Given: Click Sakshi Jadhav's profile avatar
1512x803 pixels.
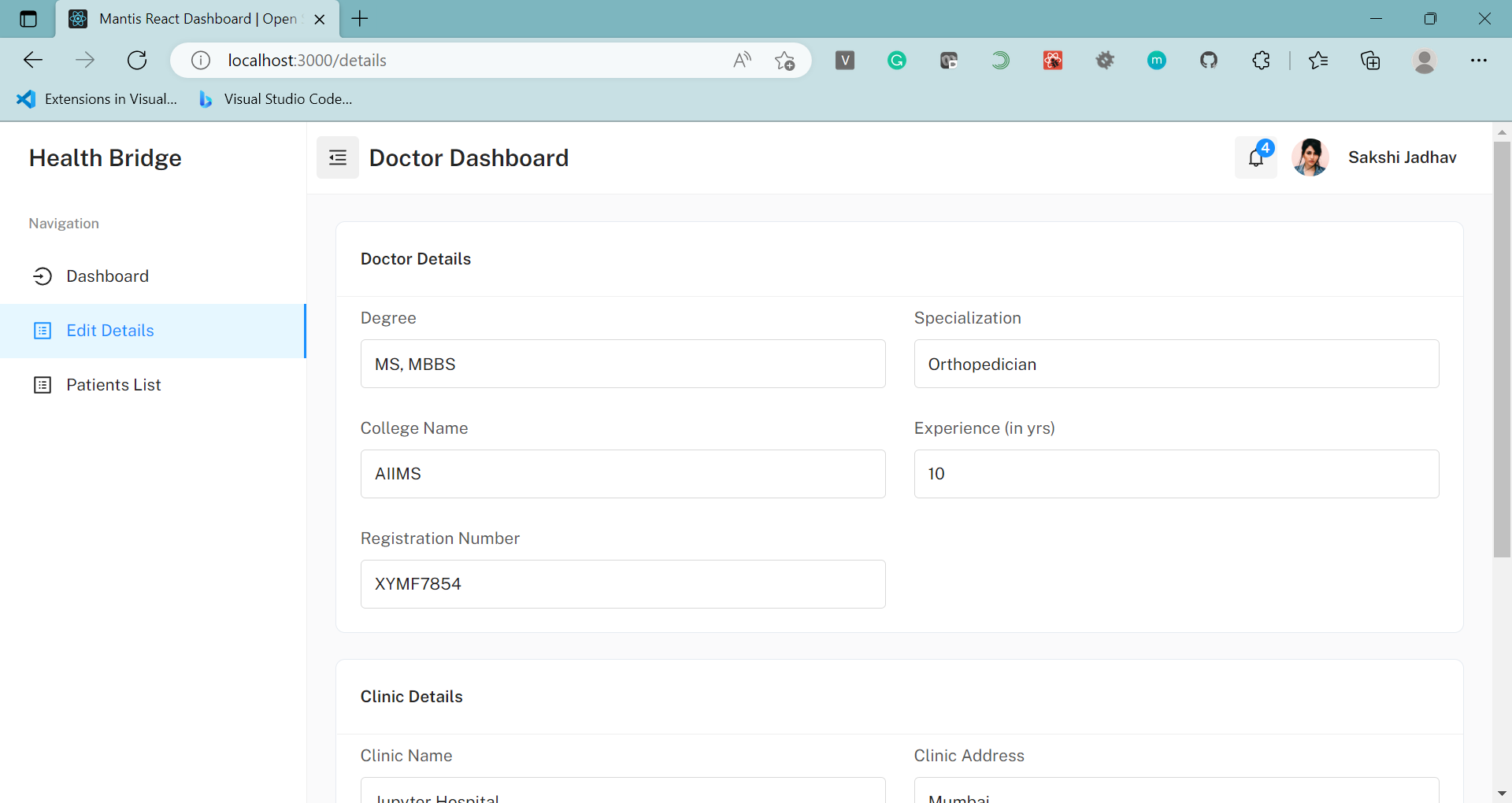Looking at the screenshot, I should click(x=1310, y=157).
